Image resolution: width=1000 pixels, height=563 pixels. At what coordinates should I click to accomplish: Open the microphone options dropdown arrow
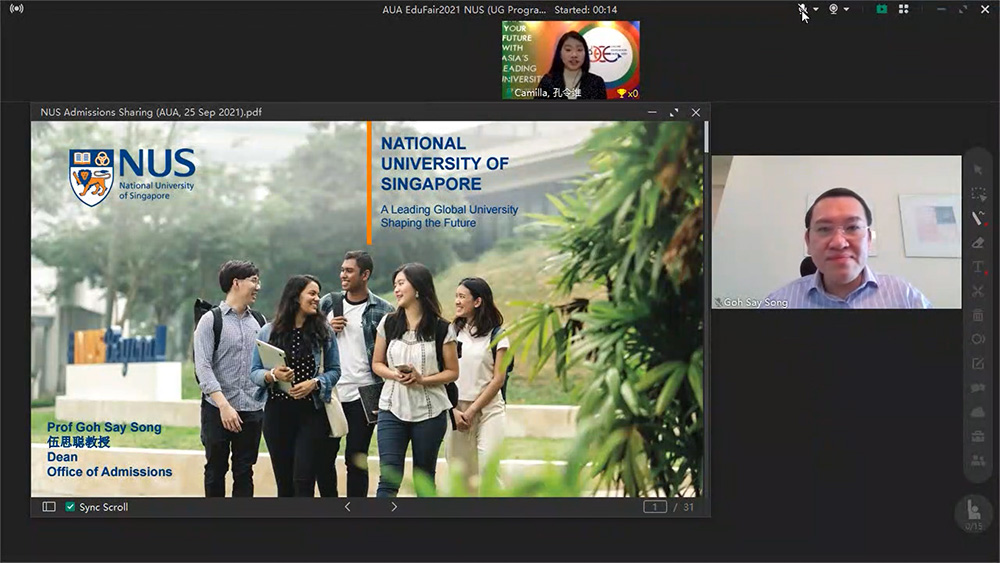coord(816,10)
